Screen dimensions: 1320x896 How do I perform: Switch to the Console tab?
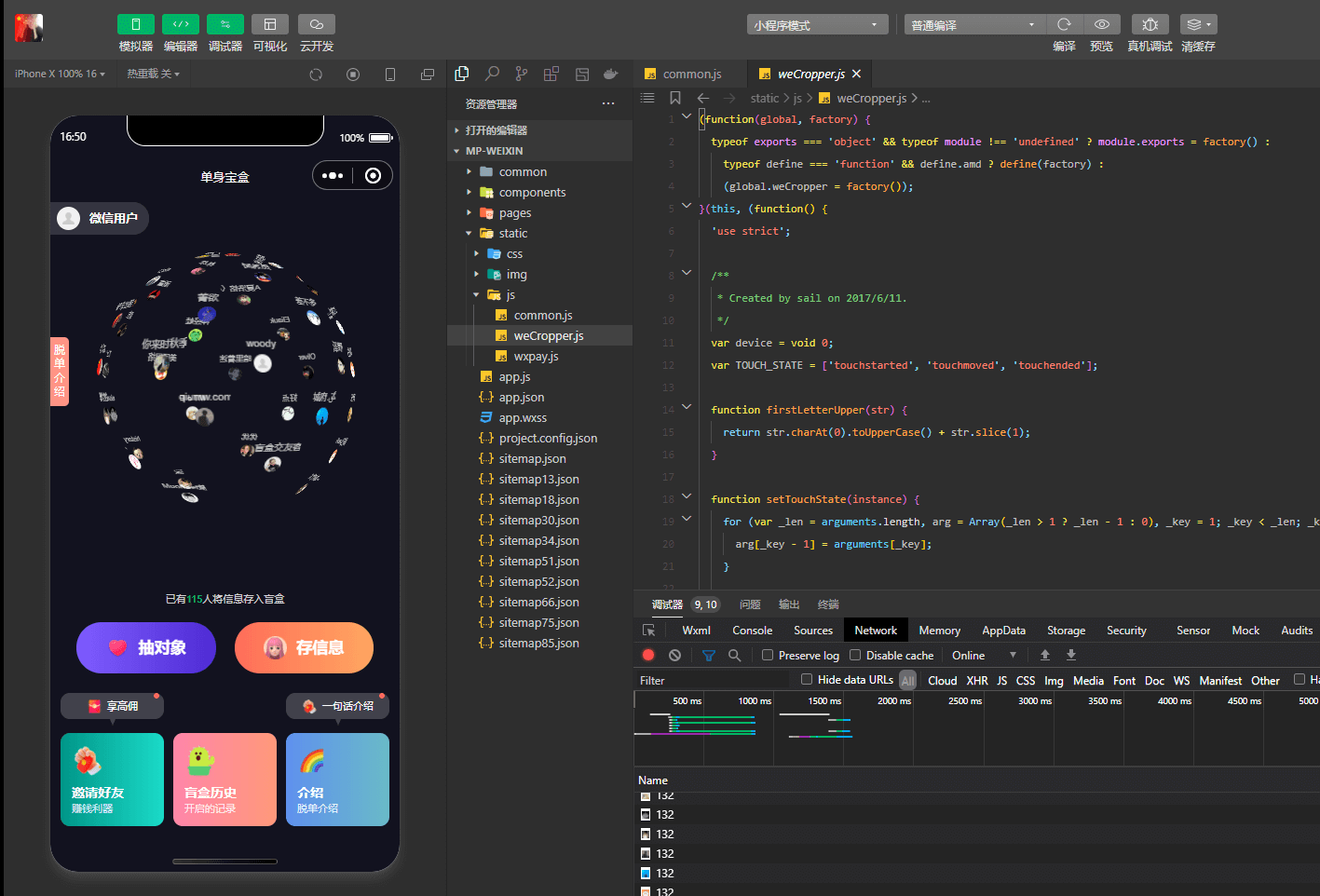tap(752, 631)
